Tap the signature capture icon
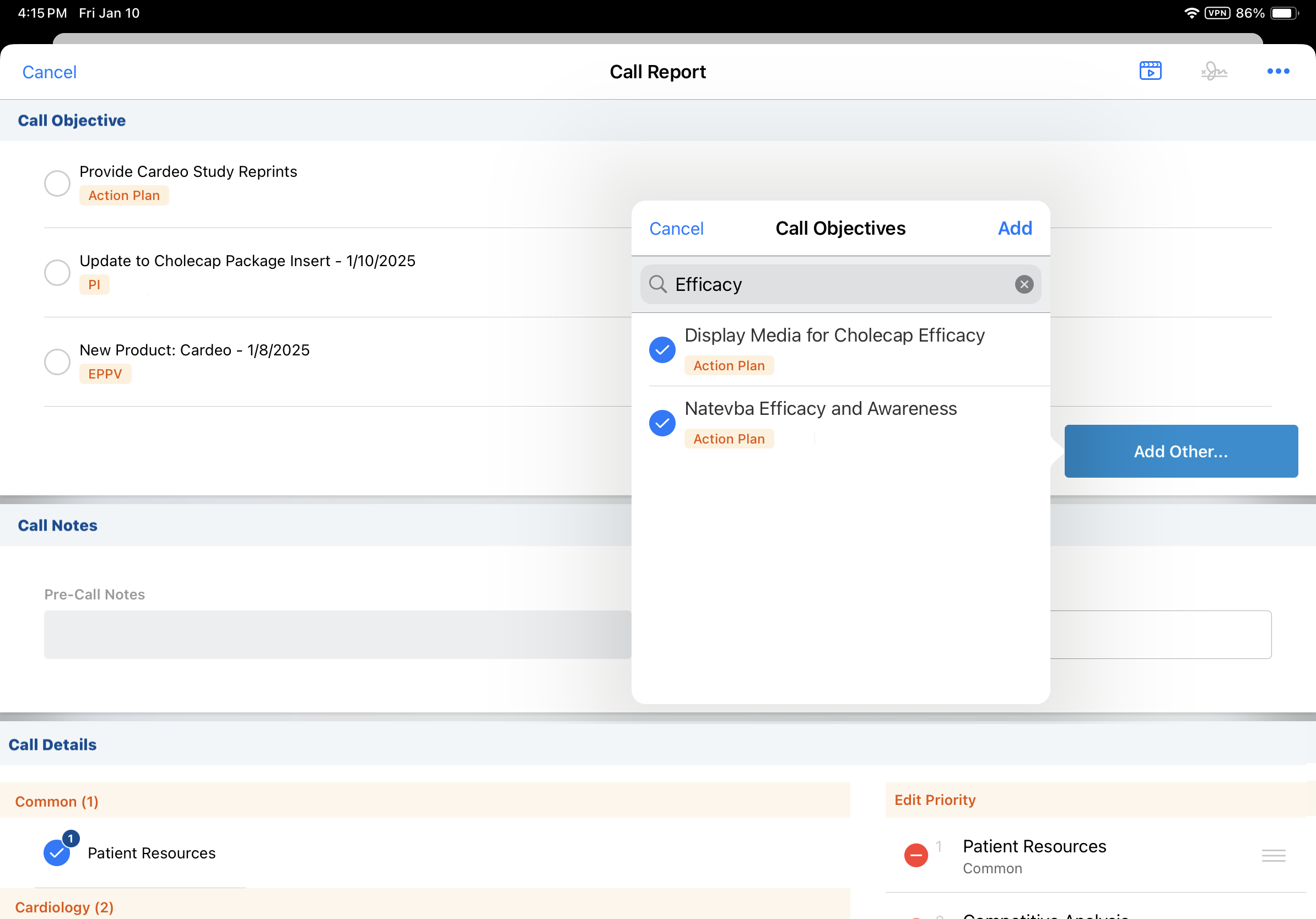1316x919 pixels. pos(1213,72)
